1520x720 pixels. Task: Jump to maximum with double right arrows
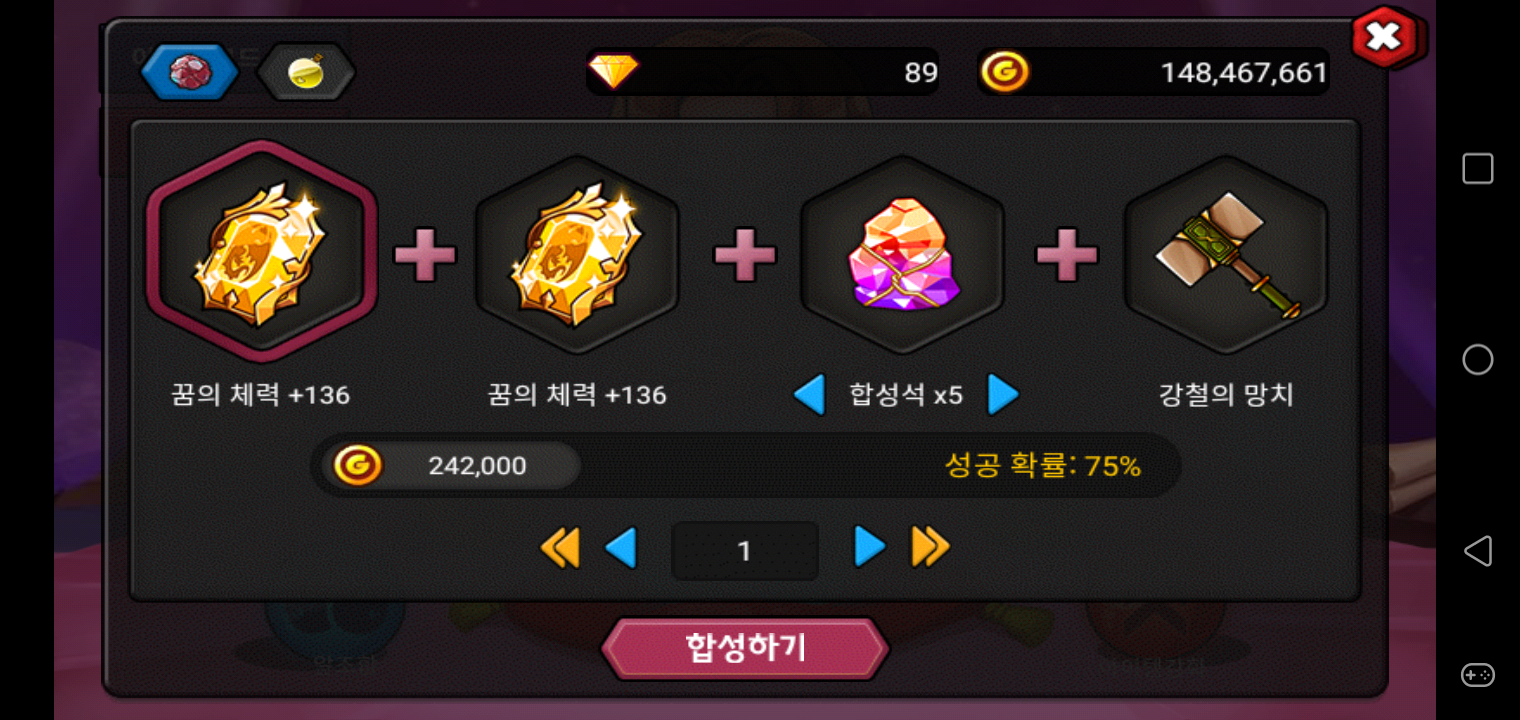(930, 547)
